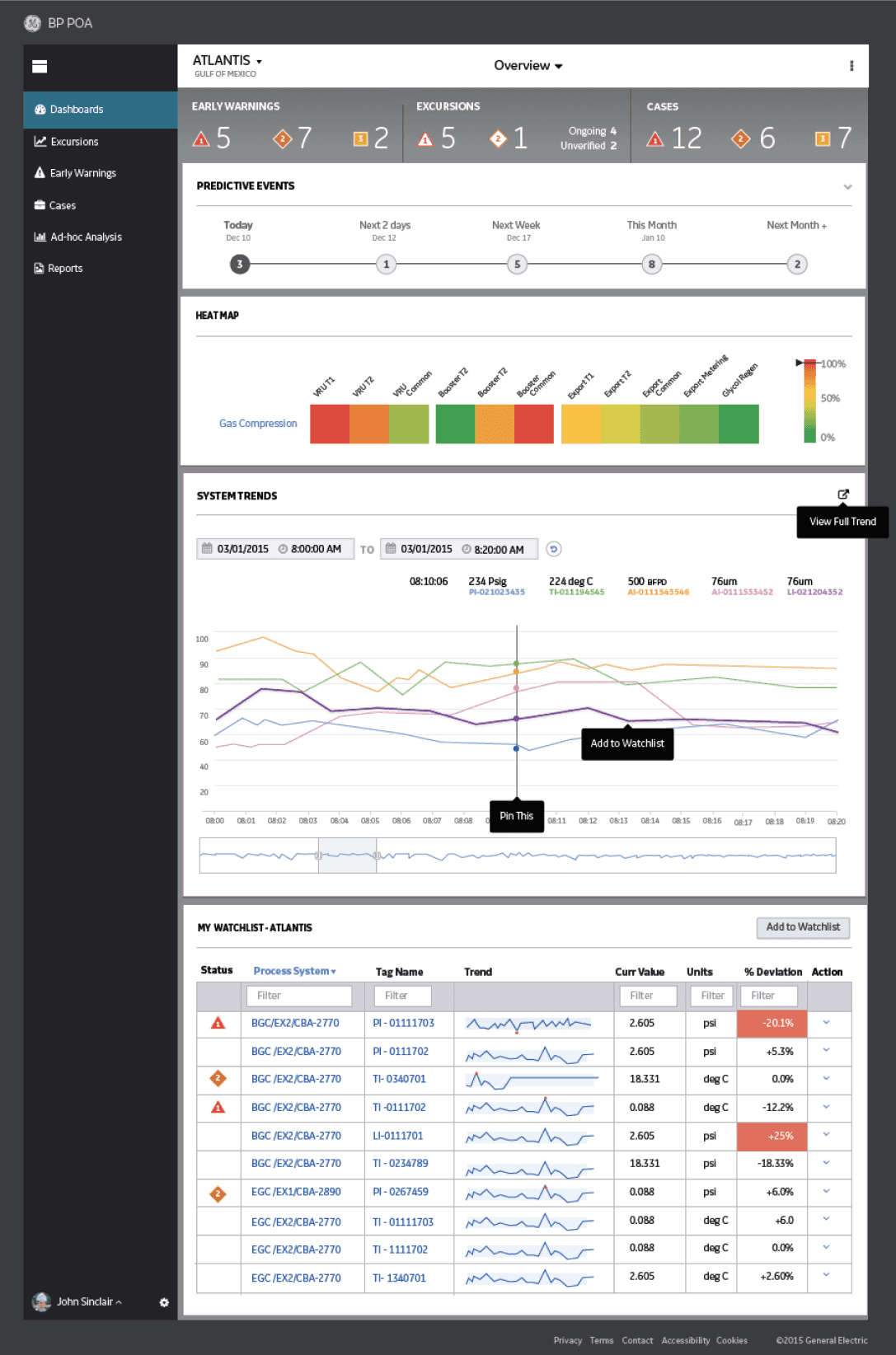Open the start date calendar icon
The height and width of the screenshot is (1355, 896).
pyautogui.click(x=207, y=548)
